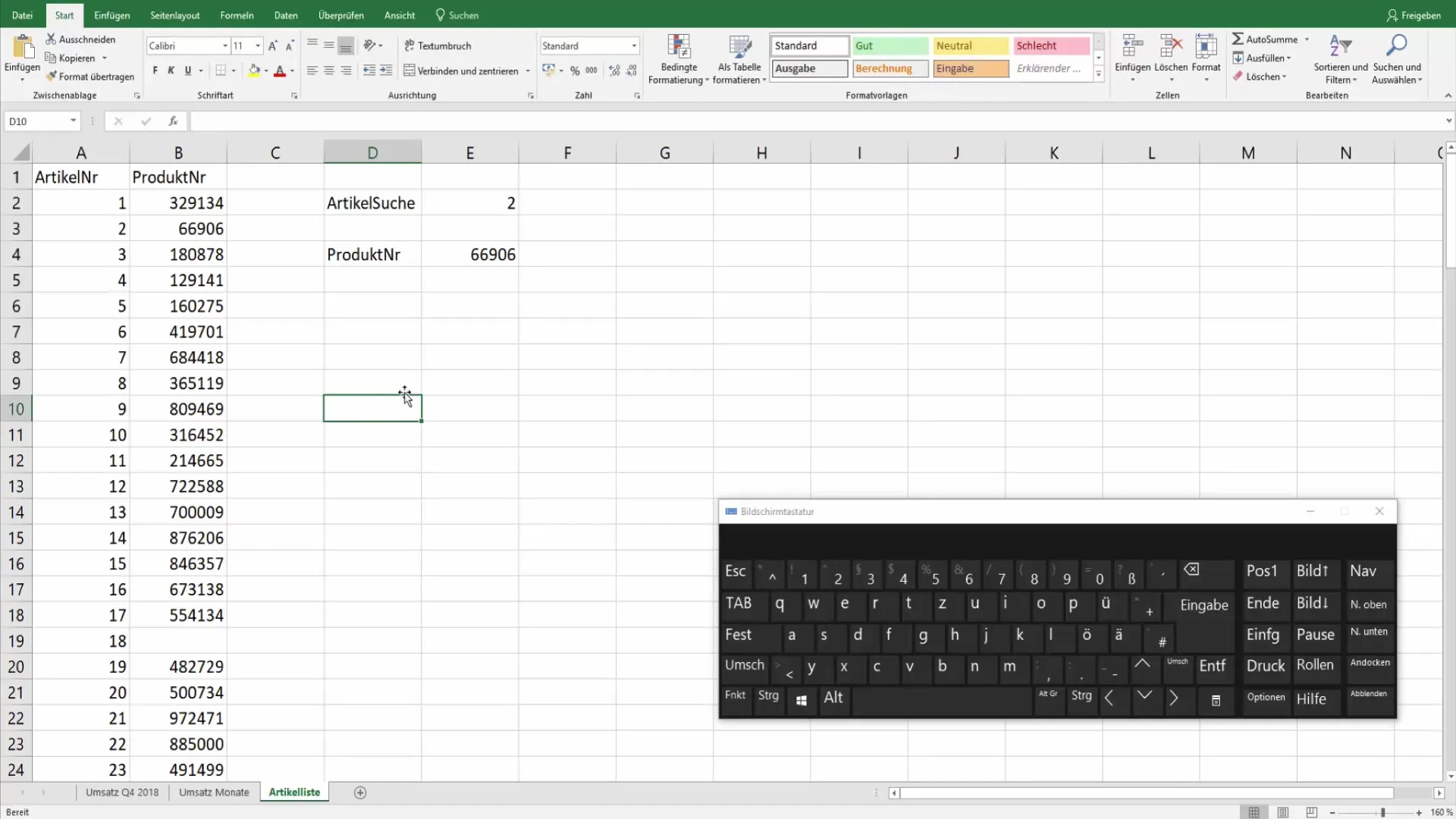Click increase indent icon
1456x819 pixels.
pyautogui.click(x=386, y=71)
